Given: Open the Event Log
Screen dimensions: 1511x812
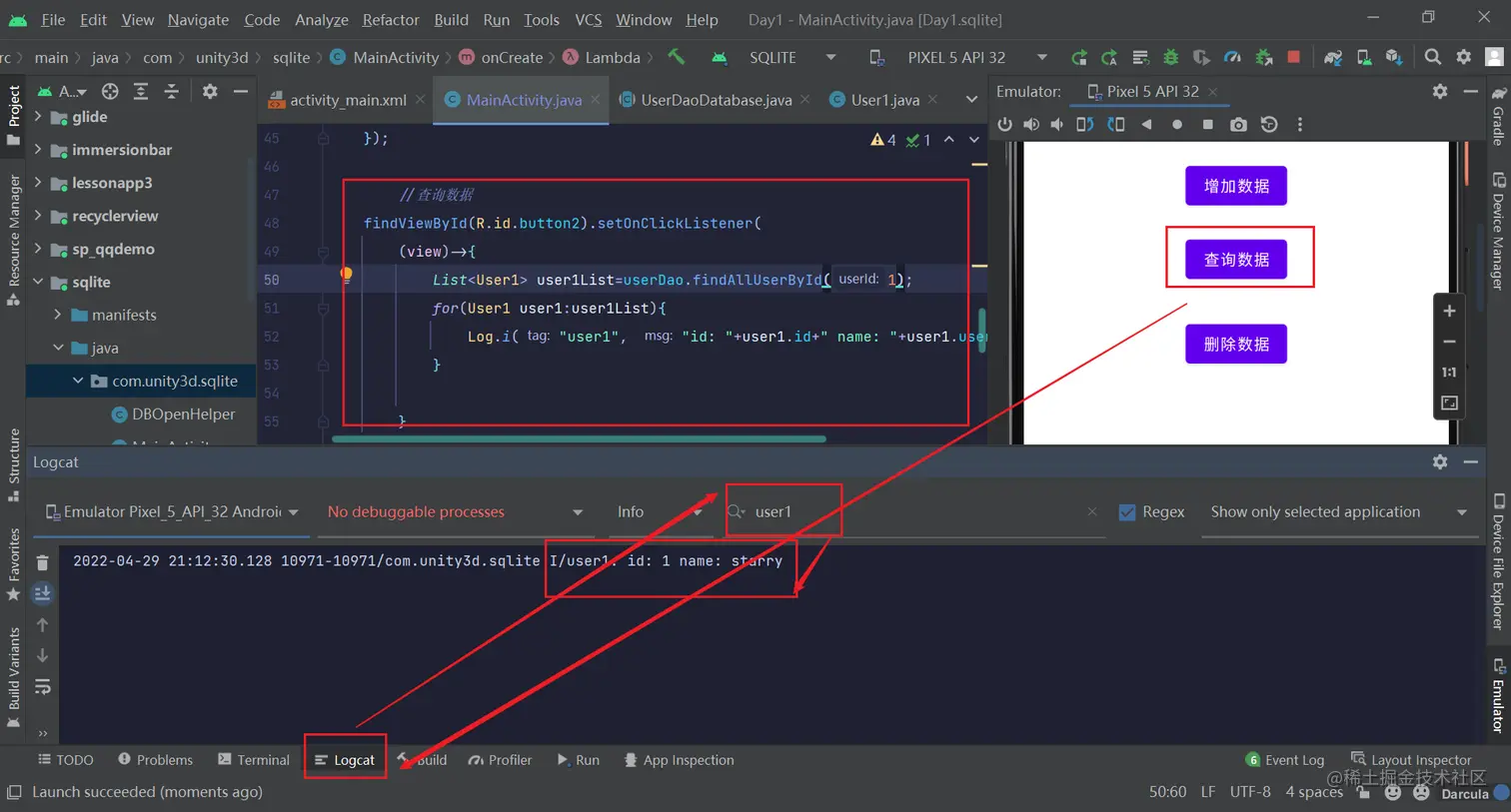Looking at the screenshot, I should click(x=1285, y=760).
